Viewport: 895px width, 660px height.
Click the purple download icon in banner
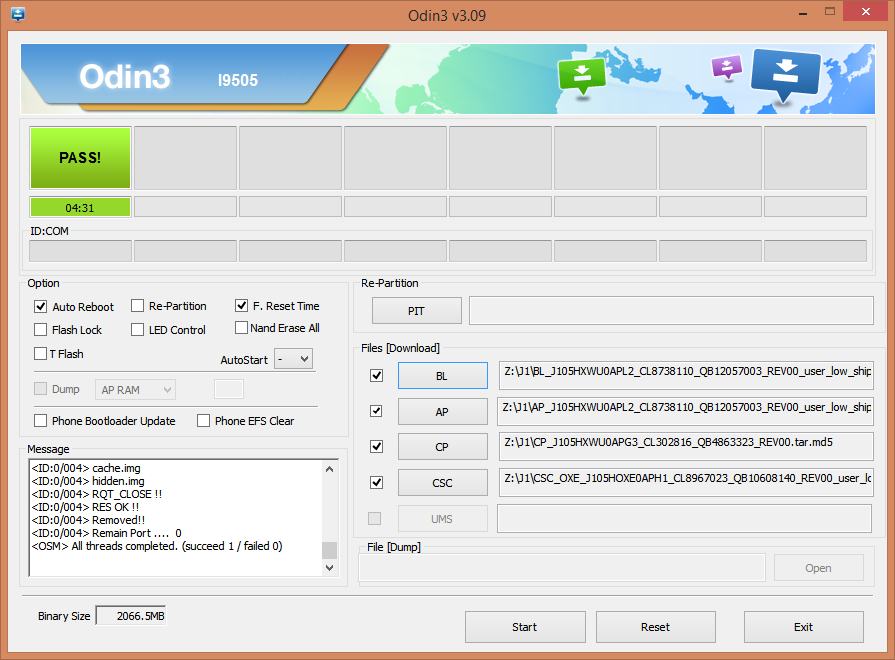727,67
